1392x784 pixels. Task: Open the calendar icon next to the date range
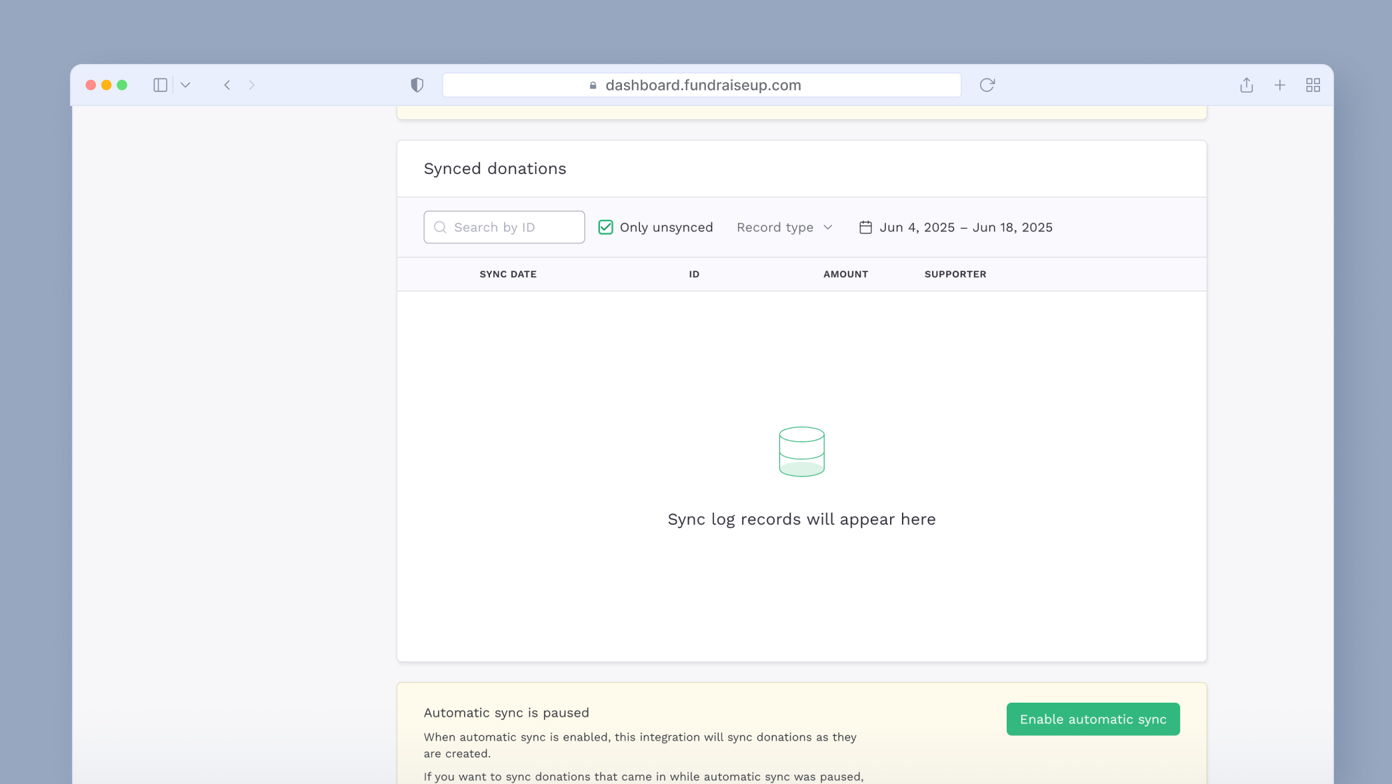point(864,227)
